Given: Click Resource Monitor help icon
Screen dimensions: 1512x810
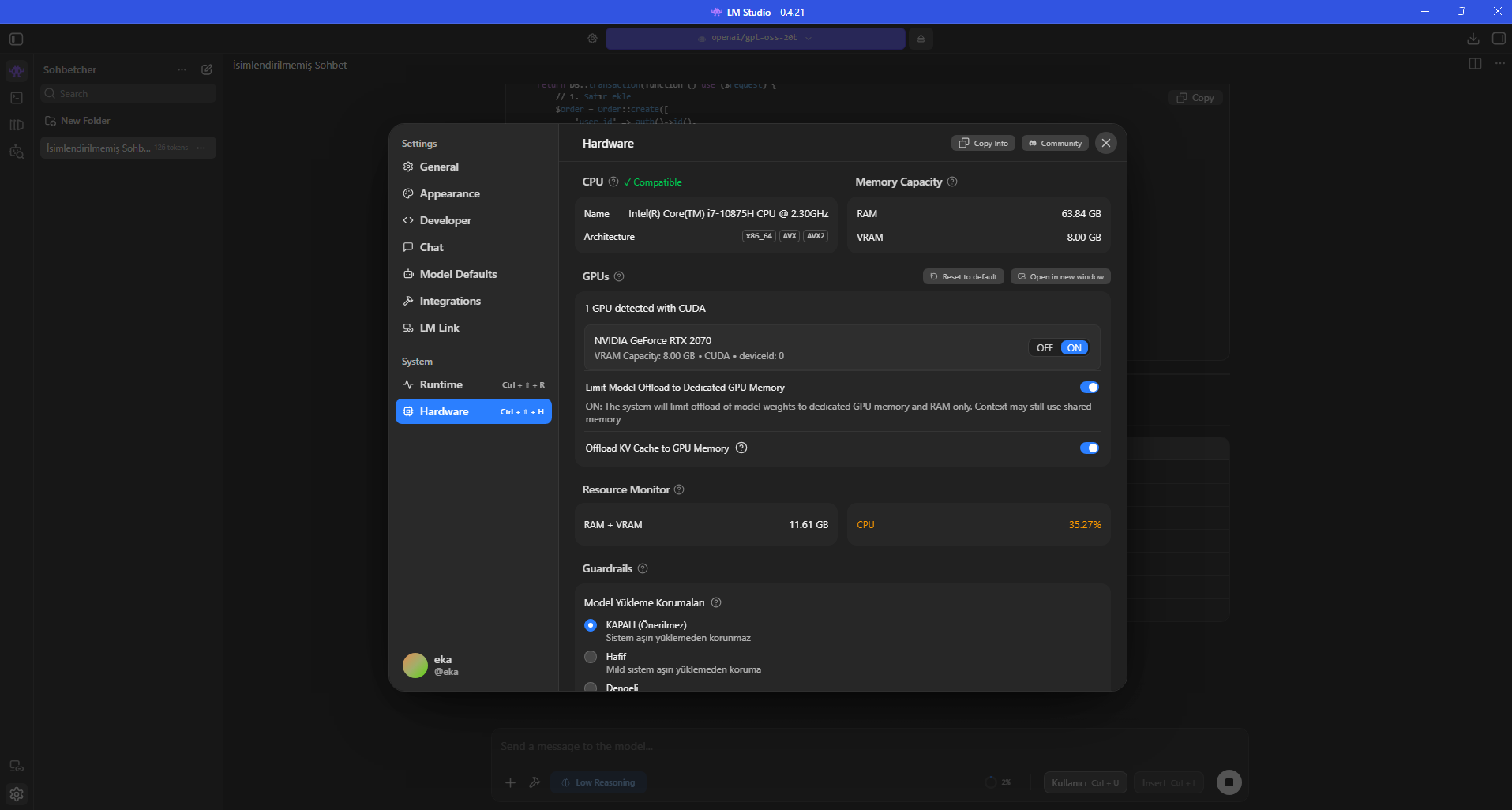Looking at the screenshot, I should (x=679, y=489).
